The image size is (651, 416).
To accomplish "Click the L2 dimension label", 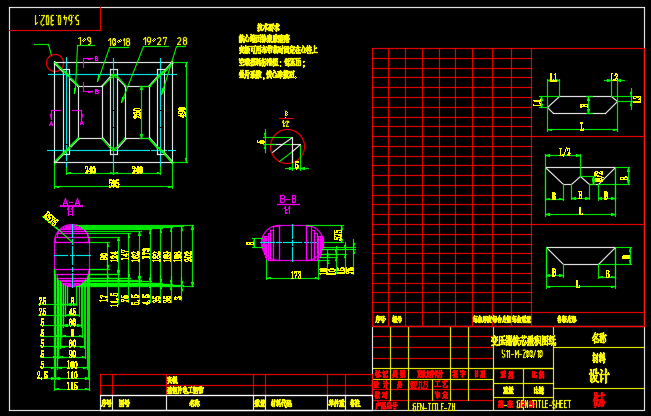I will click(614, 77).
